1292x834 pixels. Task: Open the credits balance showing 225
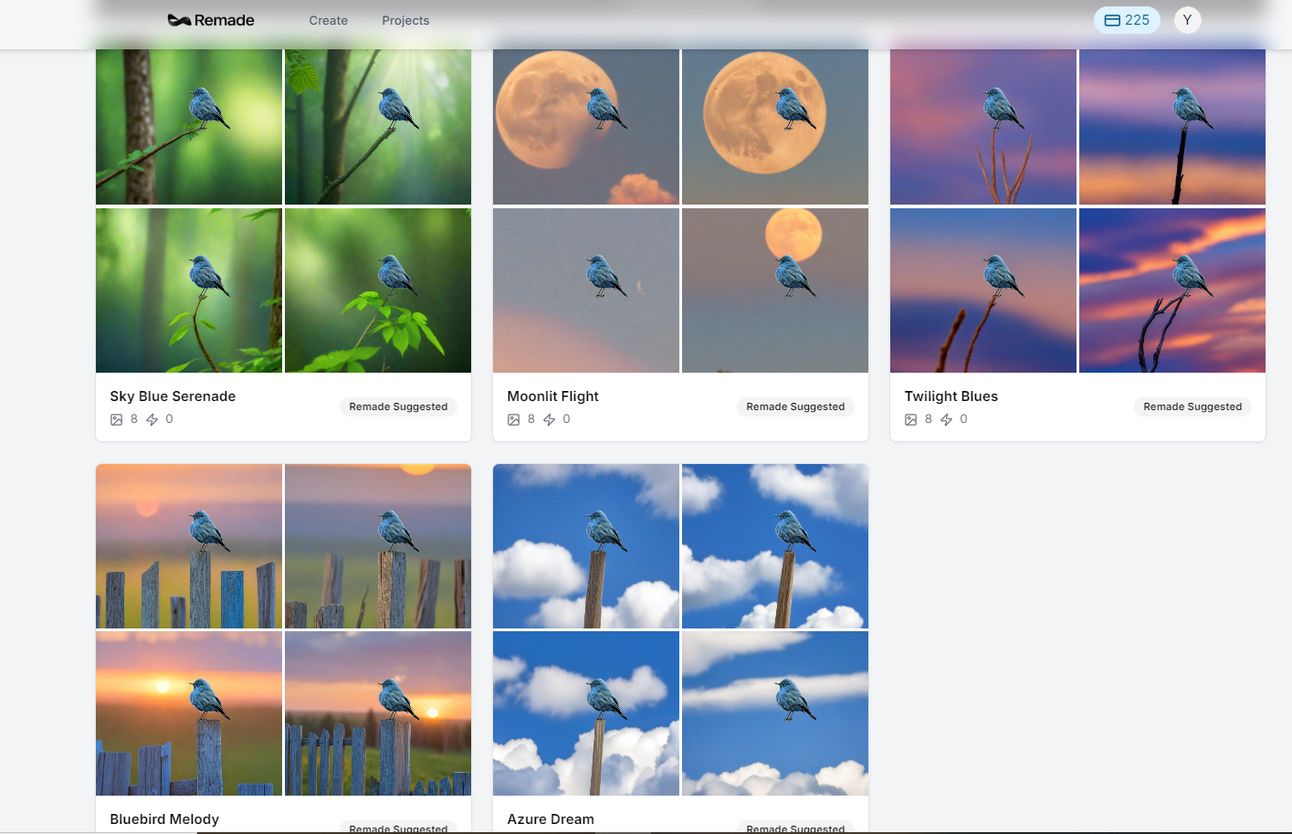coord(1127,20)
